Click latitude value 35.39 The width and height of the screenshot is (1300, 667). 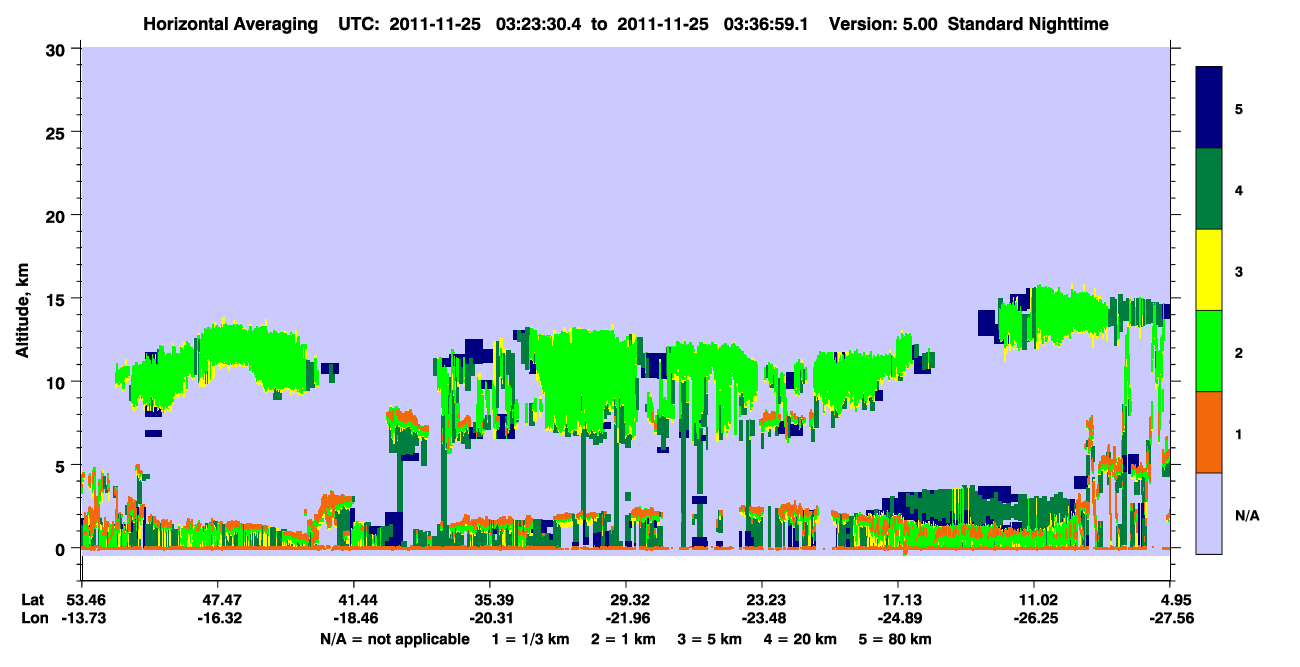point(490,600)
